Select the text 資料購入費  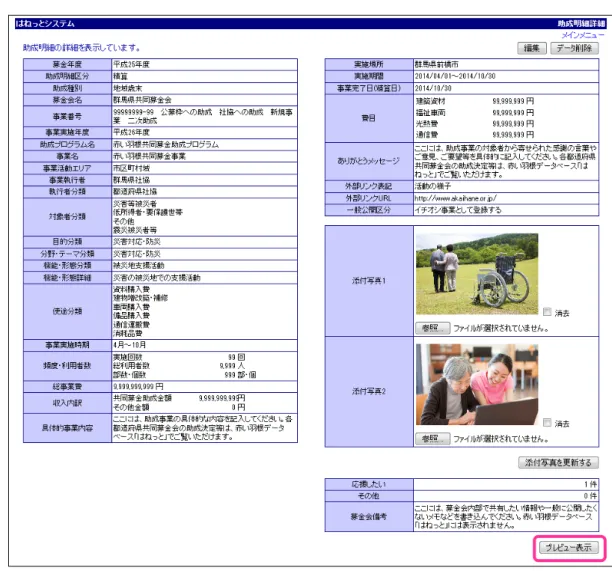[131, 289]
